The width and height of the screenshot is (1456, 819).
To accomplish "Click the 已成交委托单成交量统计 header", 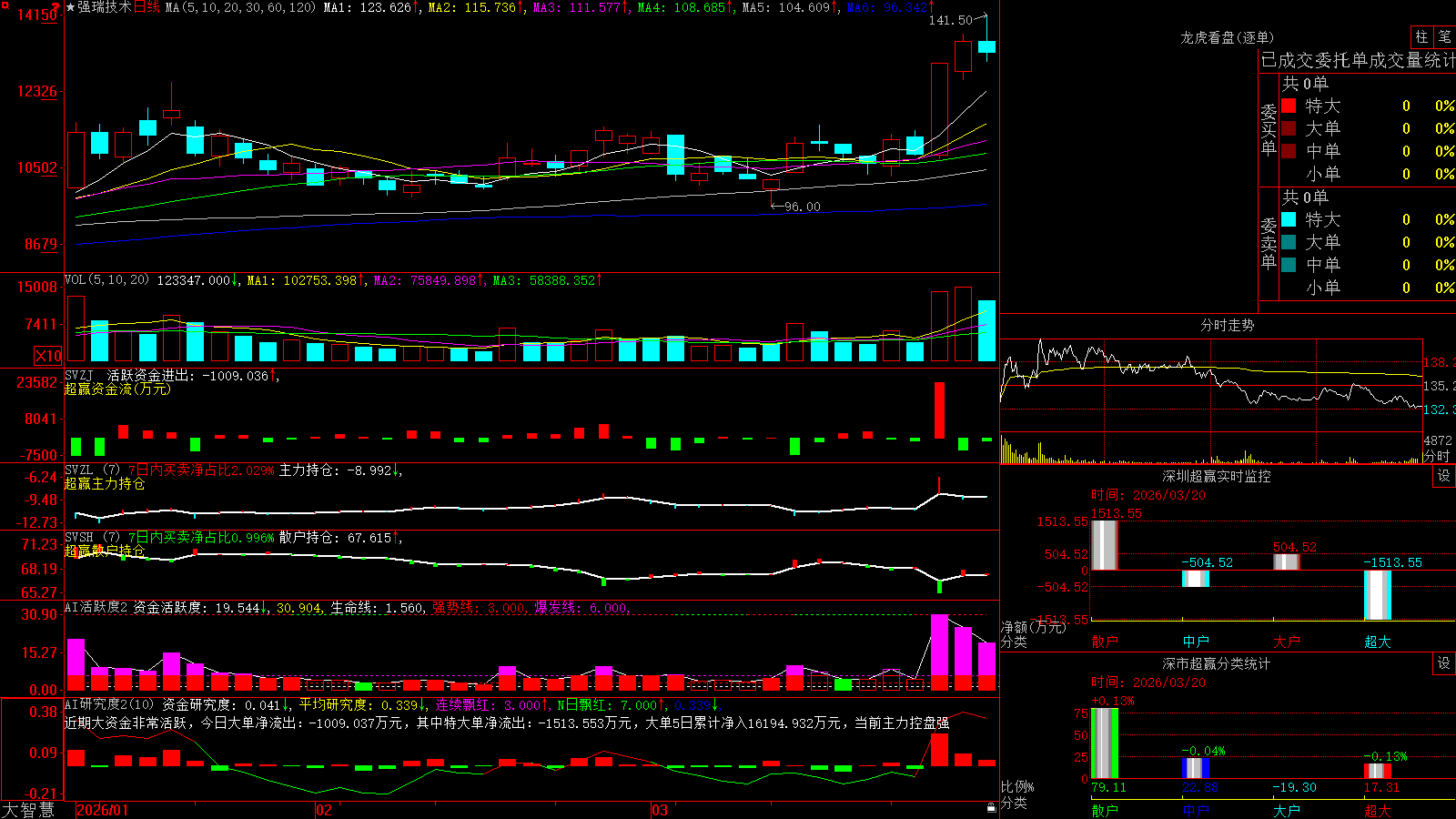I will [x=1358, y=60].
